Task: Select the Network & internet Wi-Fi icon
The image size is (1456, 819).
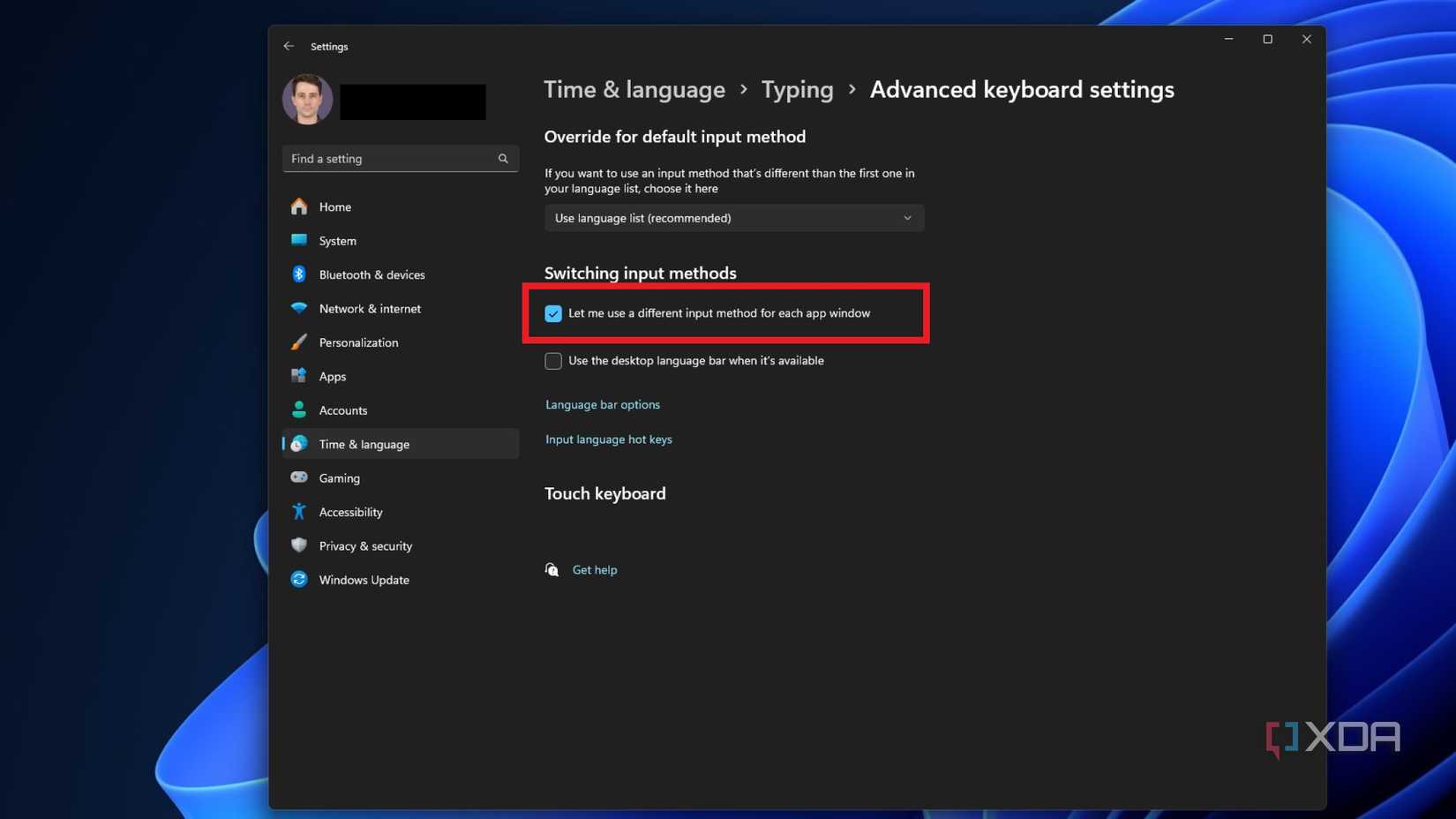Action: click(x=299, y=308)
